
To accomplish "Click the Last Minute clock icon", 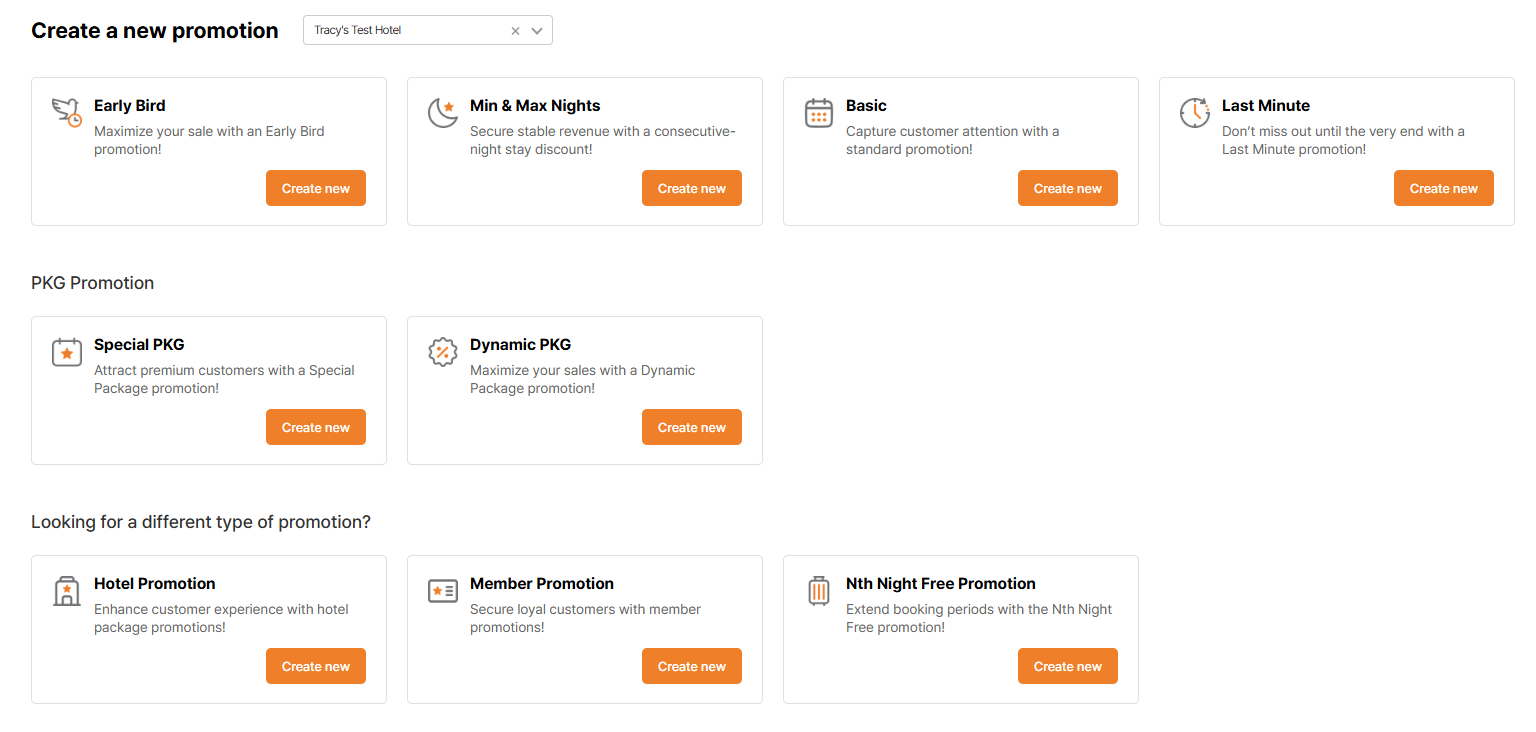I will [x=1195, y=112].
